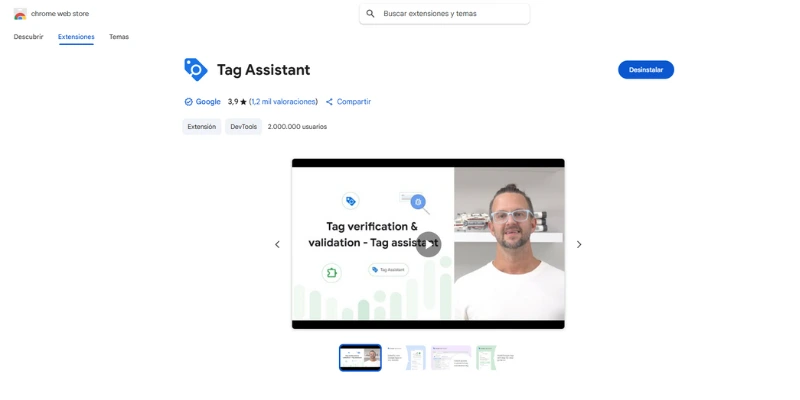Viewport: 800px width, 400px height.
Task: Click the Tag Assistant extension logo
Action: [x=195, y=69]
